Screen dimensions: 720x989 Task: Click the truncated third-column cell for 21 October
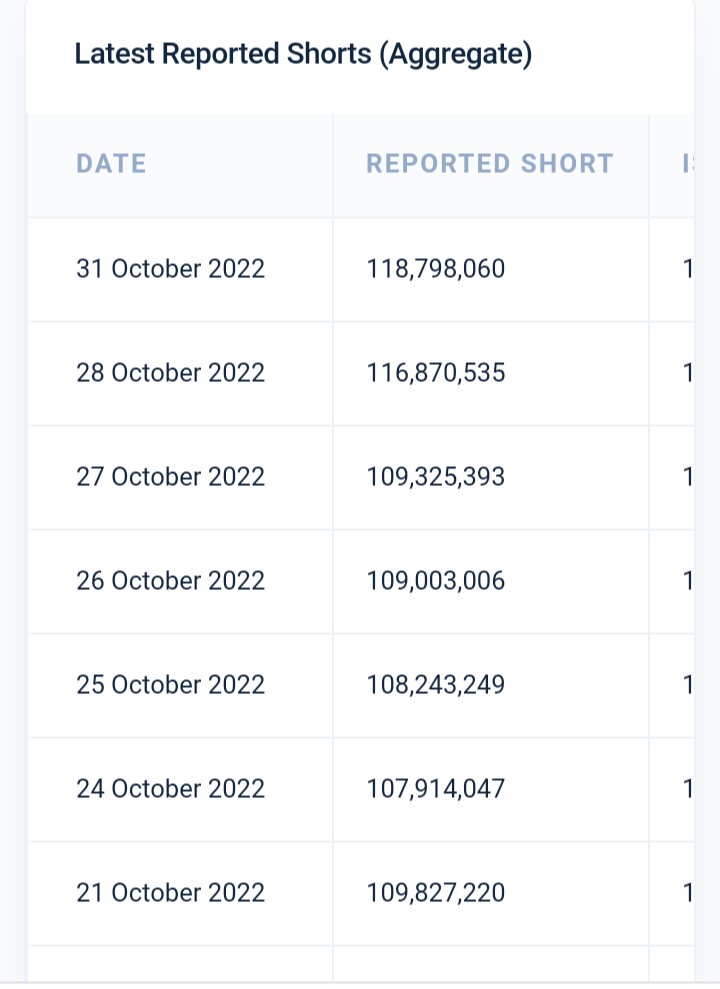coord(686,893)
